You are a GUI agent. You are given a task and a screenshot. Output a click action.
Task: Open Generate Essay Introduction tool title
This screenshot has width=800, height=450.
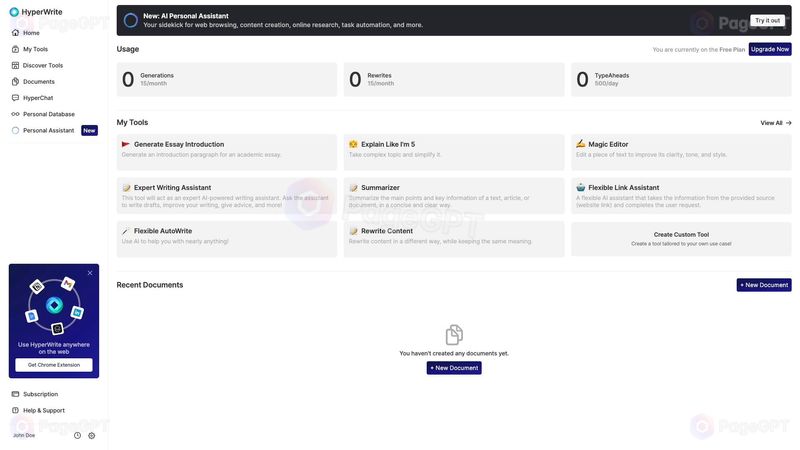pos(179,144)
